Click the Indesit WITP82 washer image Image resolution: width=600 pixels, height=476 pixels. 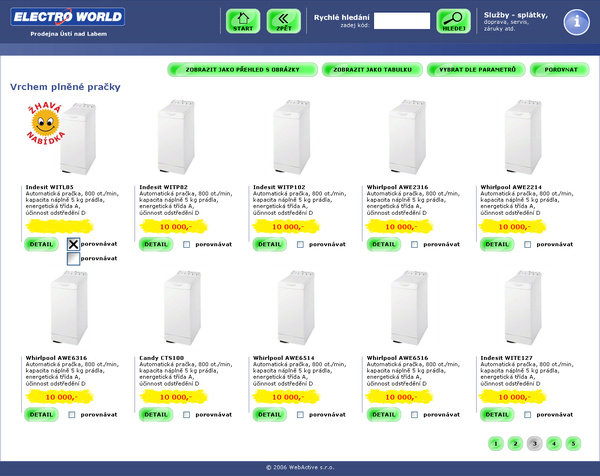click(176, 137)
